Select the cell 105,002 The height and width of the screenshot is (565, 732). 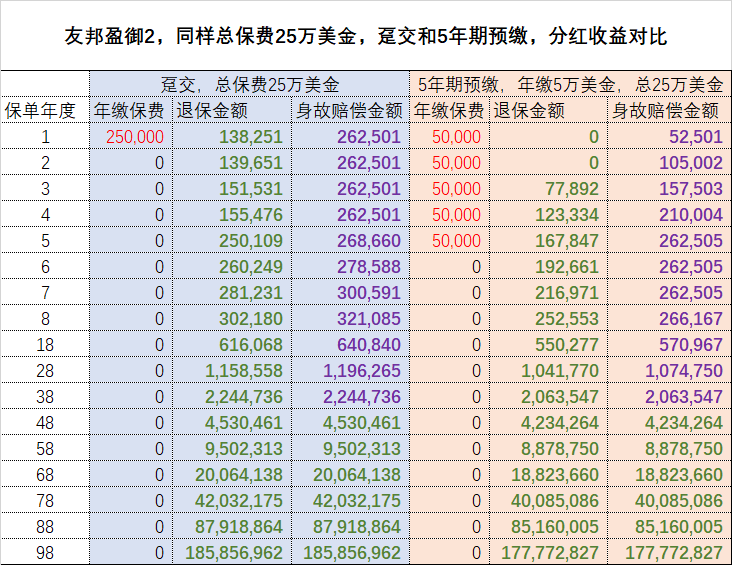click(x=669, y=162)
